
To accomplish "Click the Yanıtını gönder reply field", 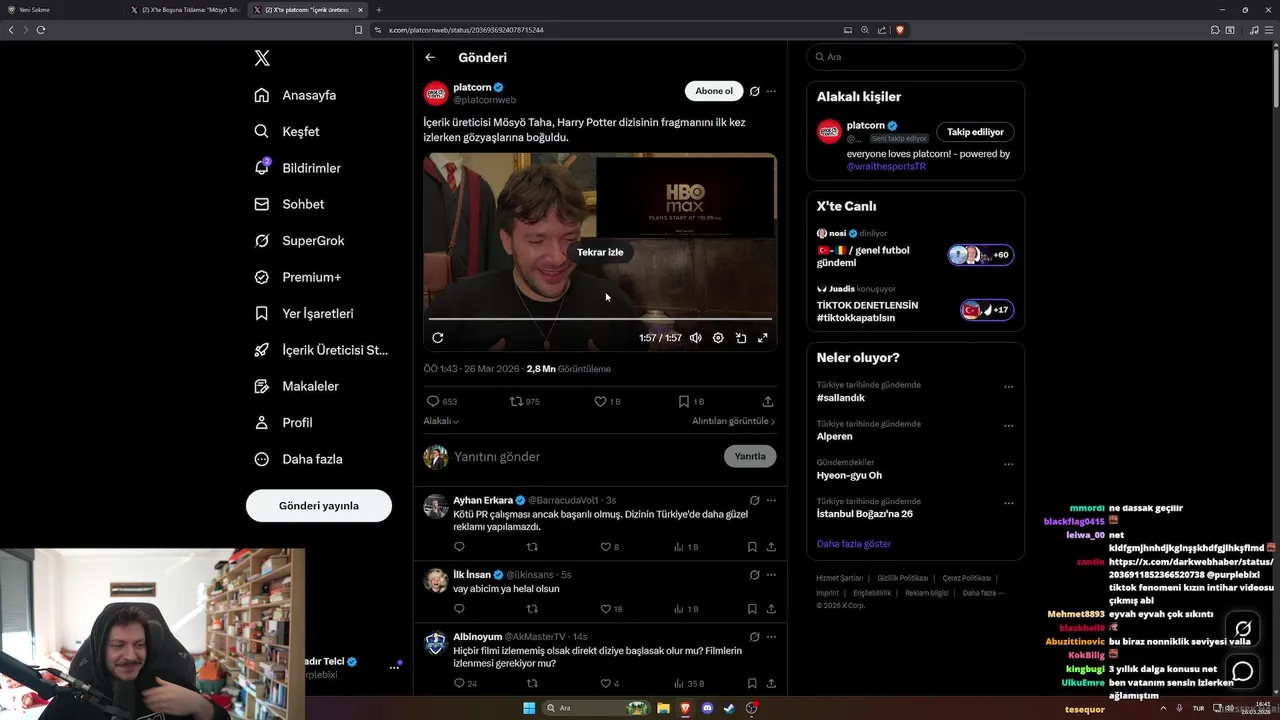I will click(585, 457).
